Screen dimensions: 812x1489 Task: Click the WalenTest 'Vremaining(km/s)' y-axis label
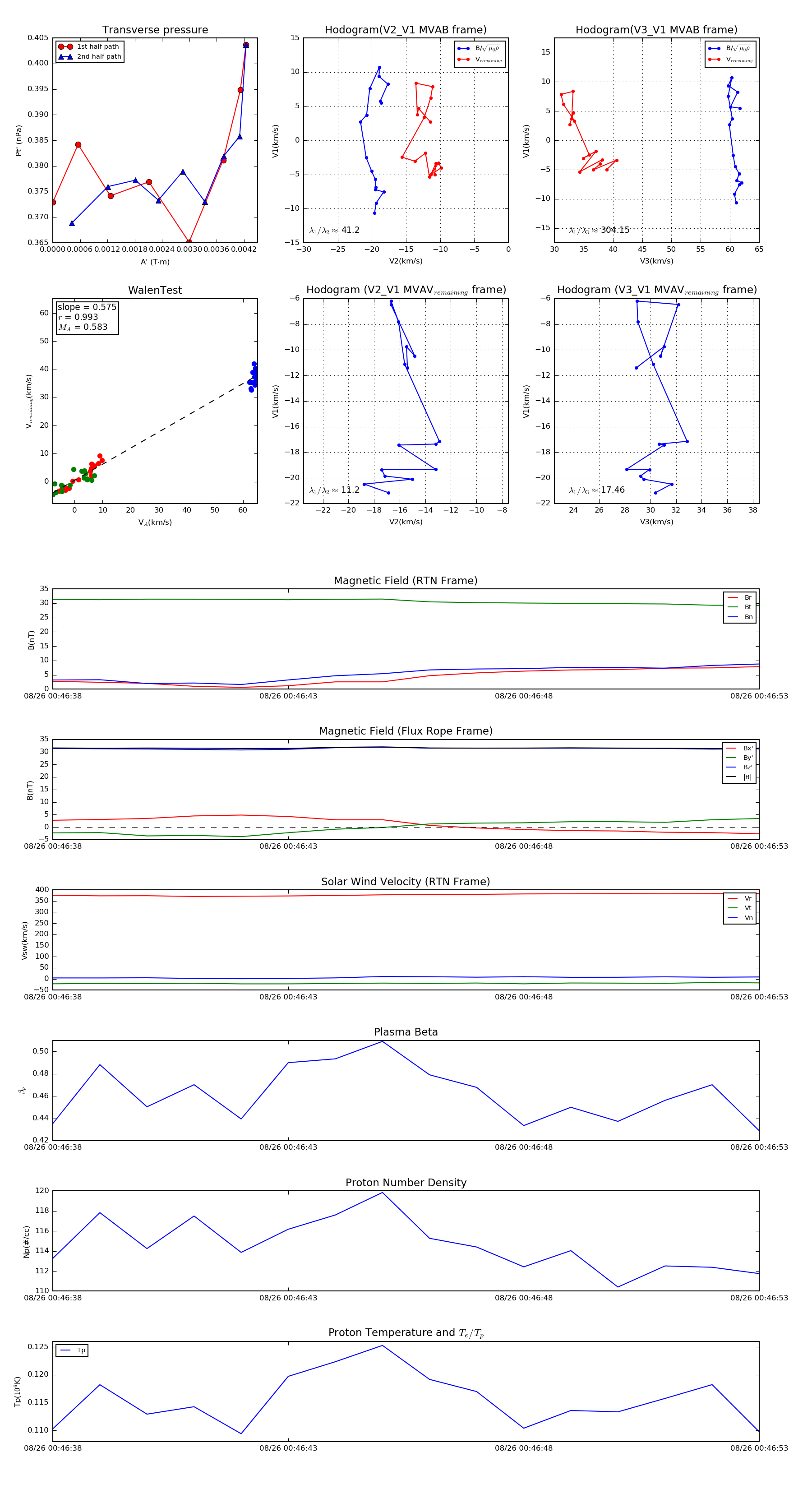click(28, 401)
